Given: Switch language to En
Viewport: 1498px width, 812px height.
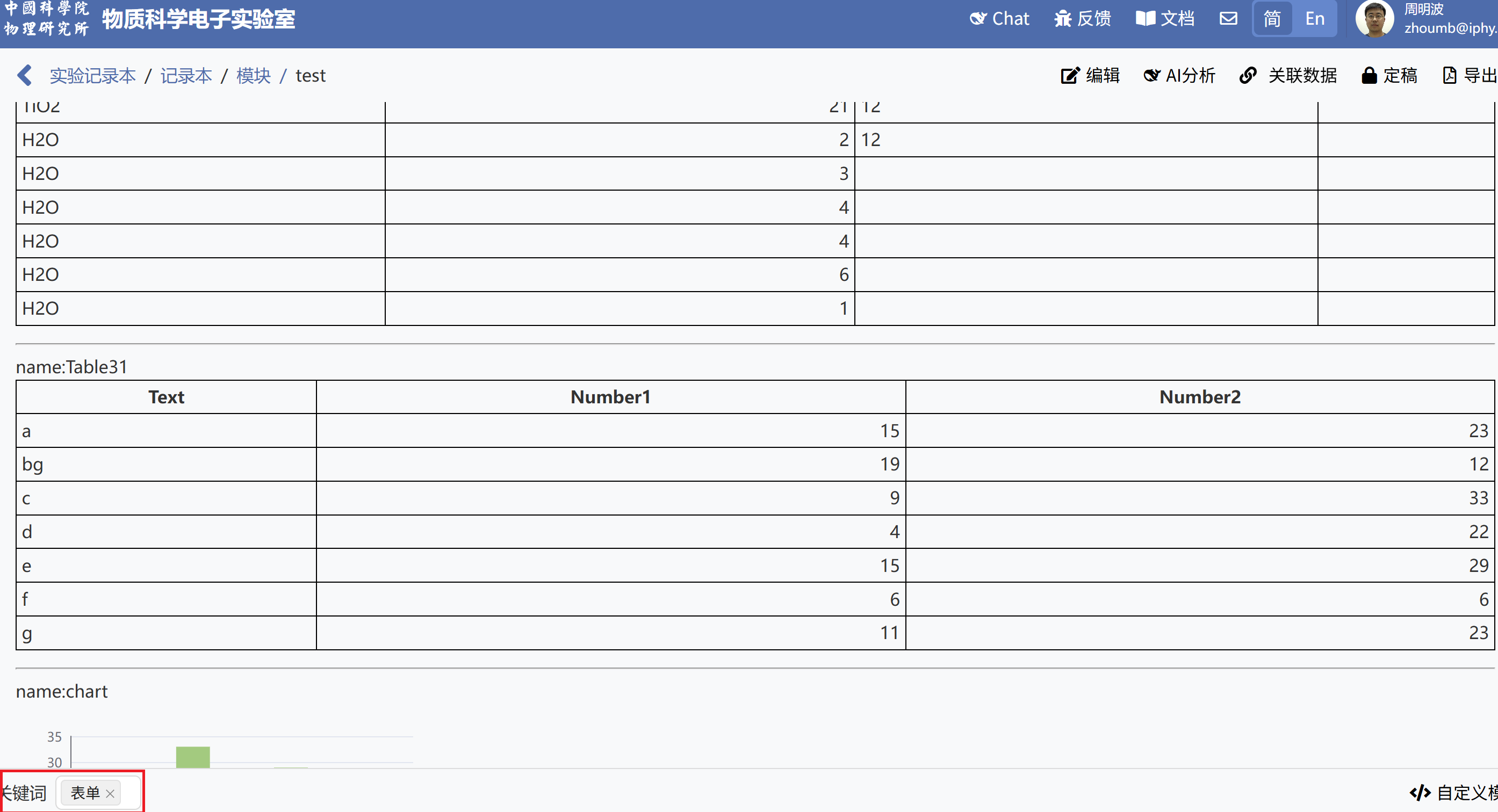Looking at the screenshot, I should pyautogui.click(x=1314, y=19).
